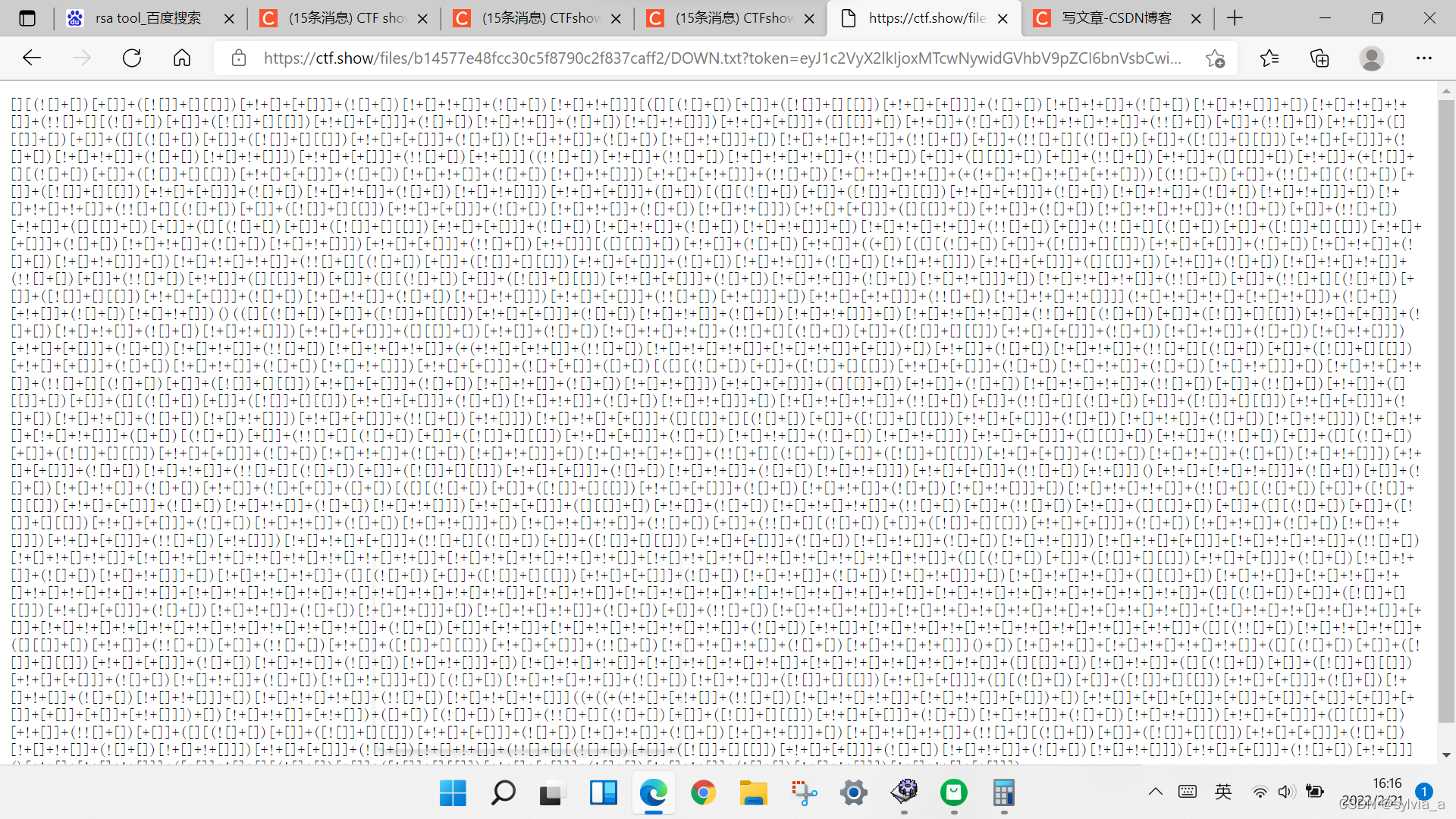Click the site lock info icon
Viewport: 1456px width, 819px height.
click(239, 58)
